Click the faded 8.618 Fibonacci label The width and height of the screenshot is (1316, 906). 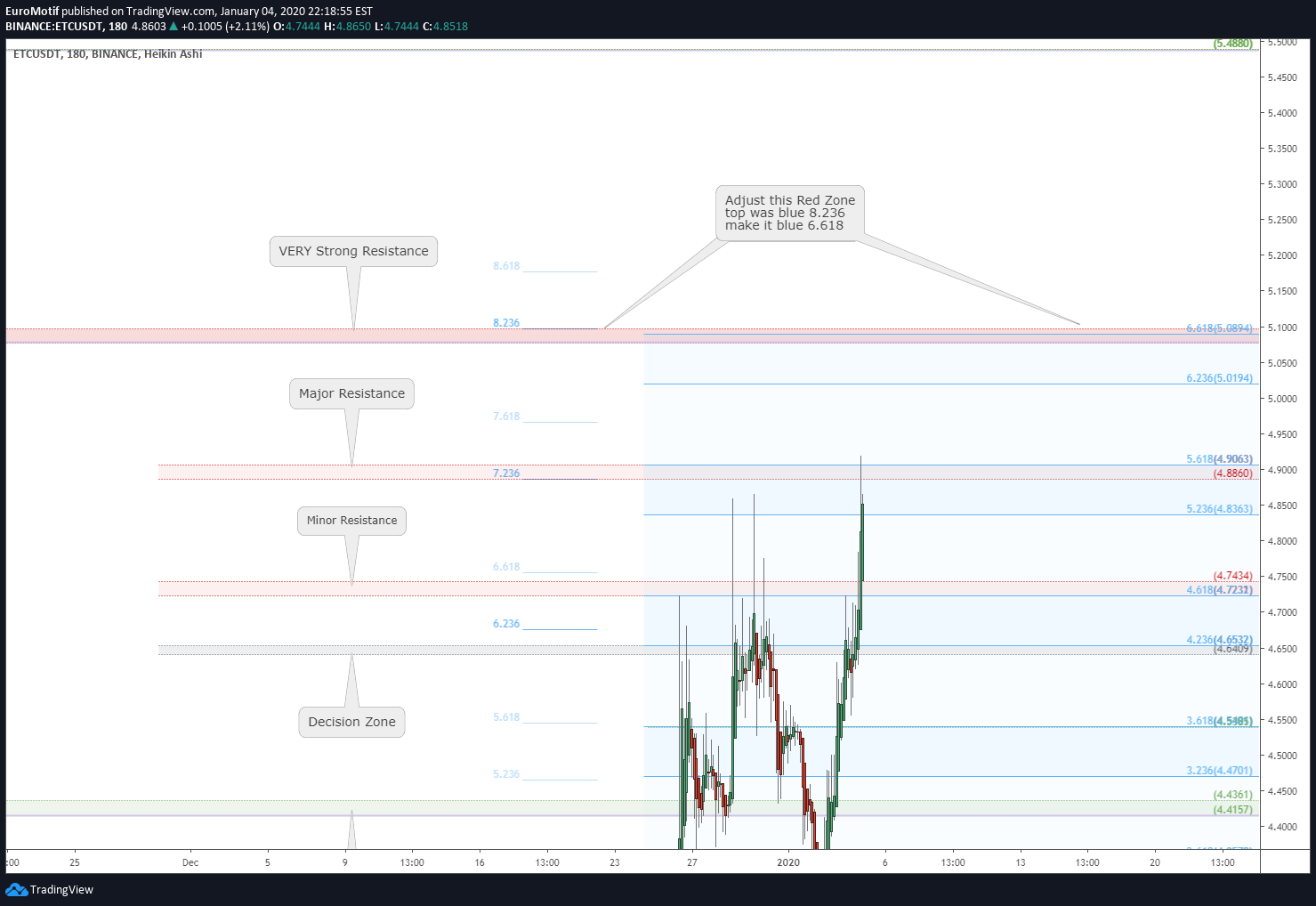point(506,266)
